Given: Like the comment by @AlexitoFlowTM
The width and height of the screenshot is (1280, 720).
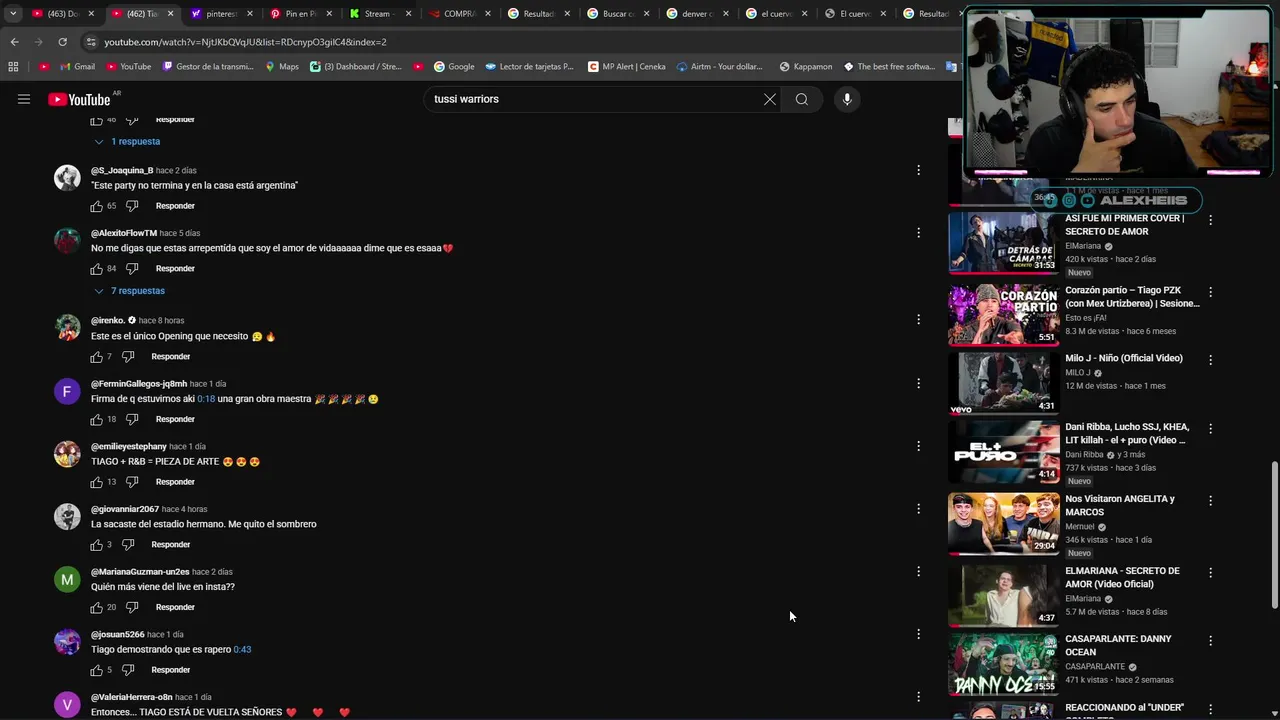Looking at the screenshot, I should (x=97, y=269).
